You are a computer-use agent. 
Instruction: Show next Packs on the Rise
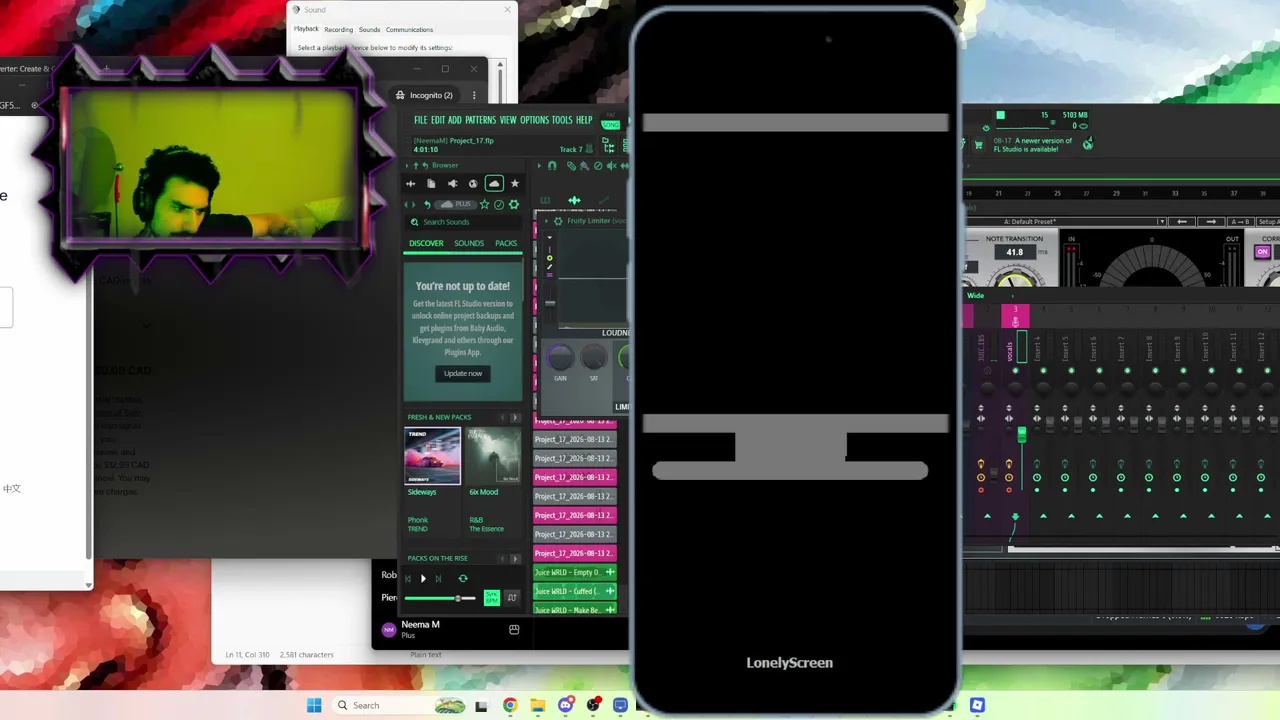click(515, 558)
